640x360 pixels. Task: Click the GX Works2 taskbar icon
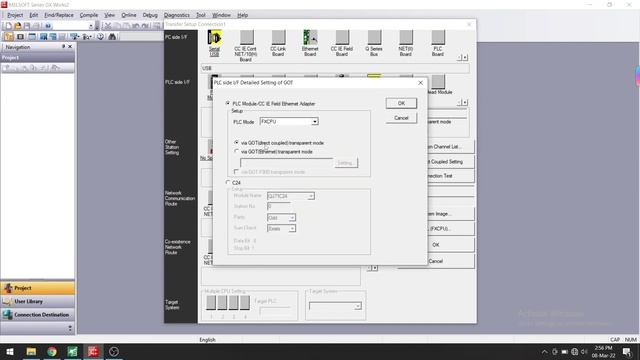93,351
